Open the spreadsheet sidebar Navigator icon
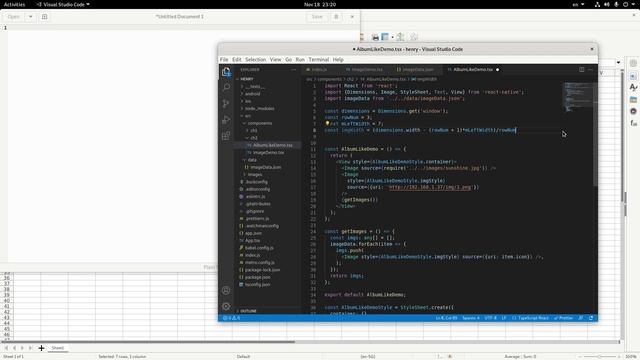The image size is (640, 360). coord(633,111)
